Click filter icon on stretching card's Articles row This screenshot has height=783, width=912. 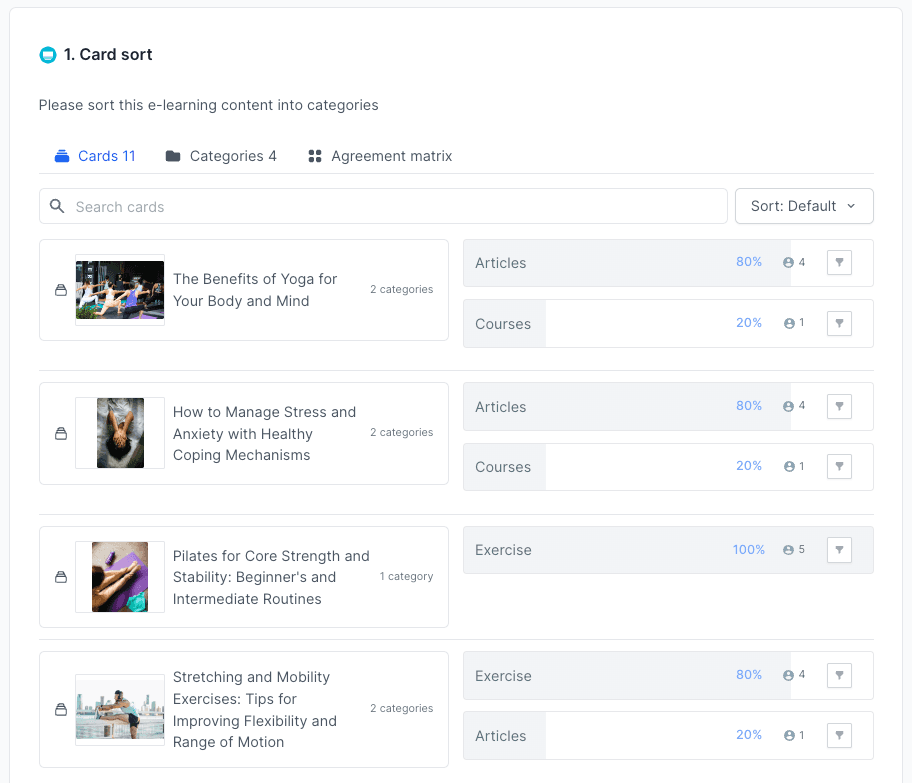click(839, 736)
